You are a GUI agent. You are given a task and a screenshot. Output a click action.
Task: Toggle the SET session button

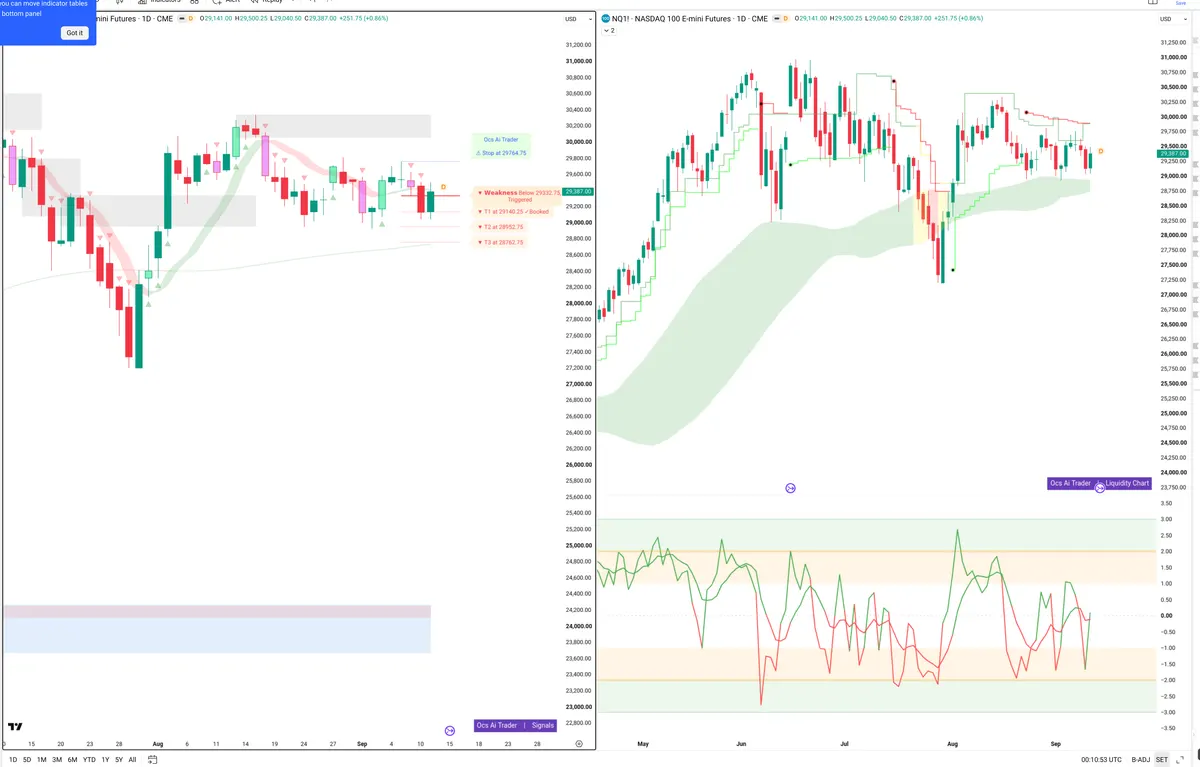(1162, 760)
